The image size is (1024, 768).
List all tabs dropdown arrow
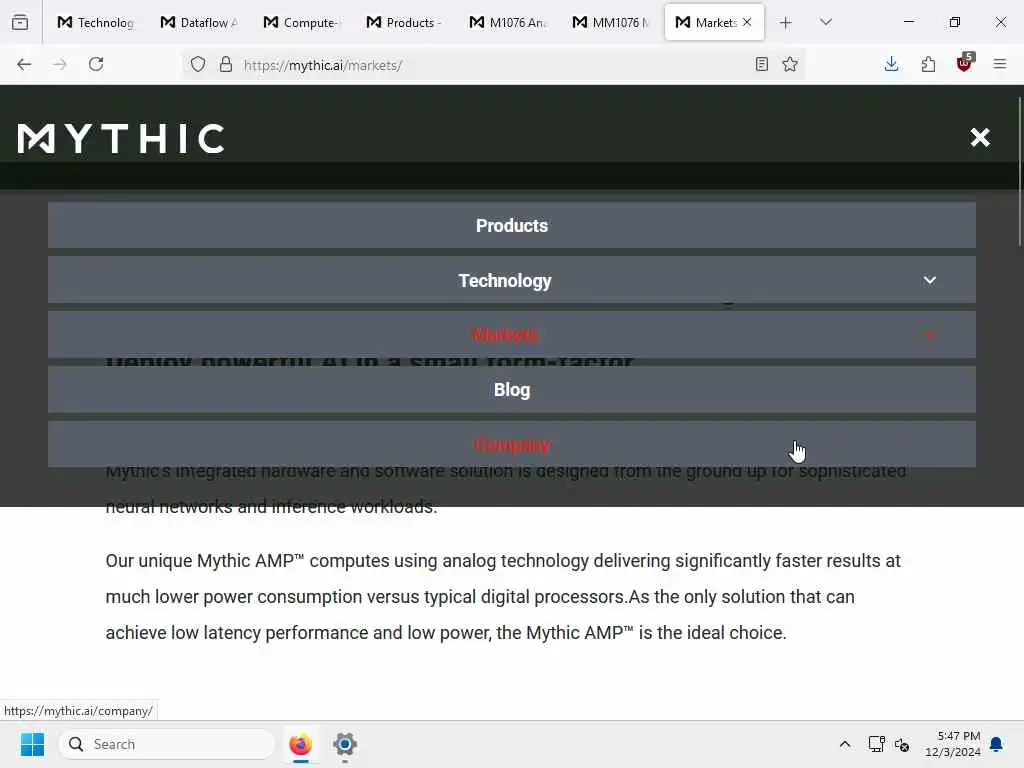(826, 22)
